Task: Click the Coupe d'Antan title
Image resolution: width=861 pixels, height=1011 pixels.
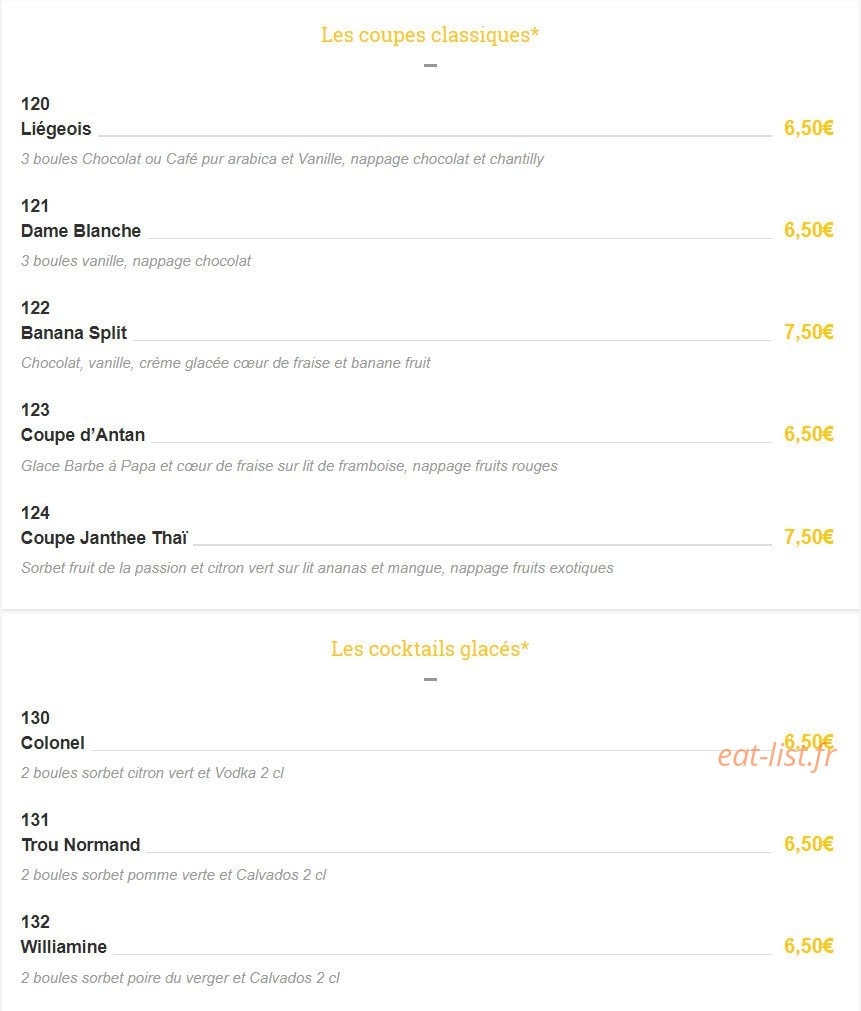Action: pyautogui.click(x=83, y=435)
